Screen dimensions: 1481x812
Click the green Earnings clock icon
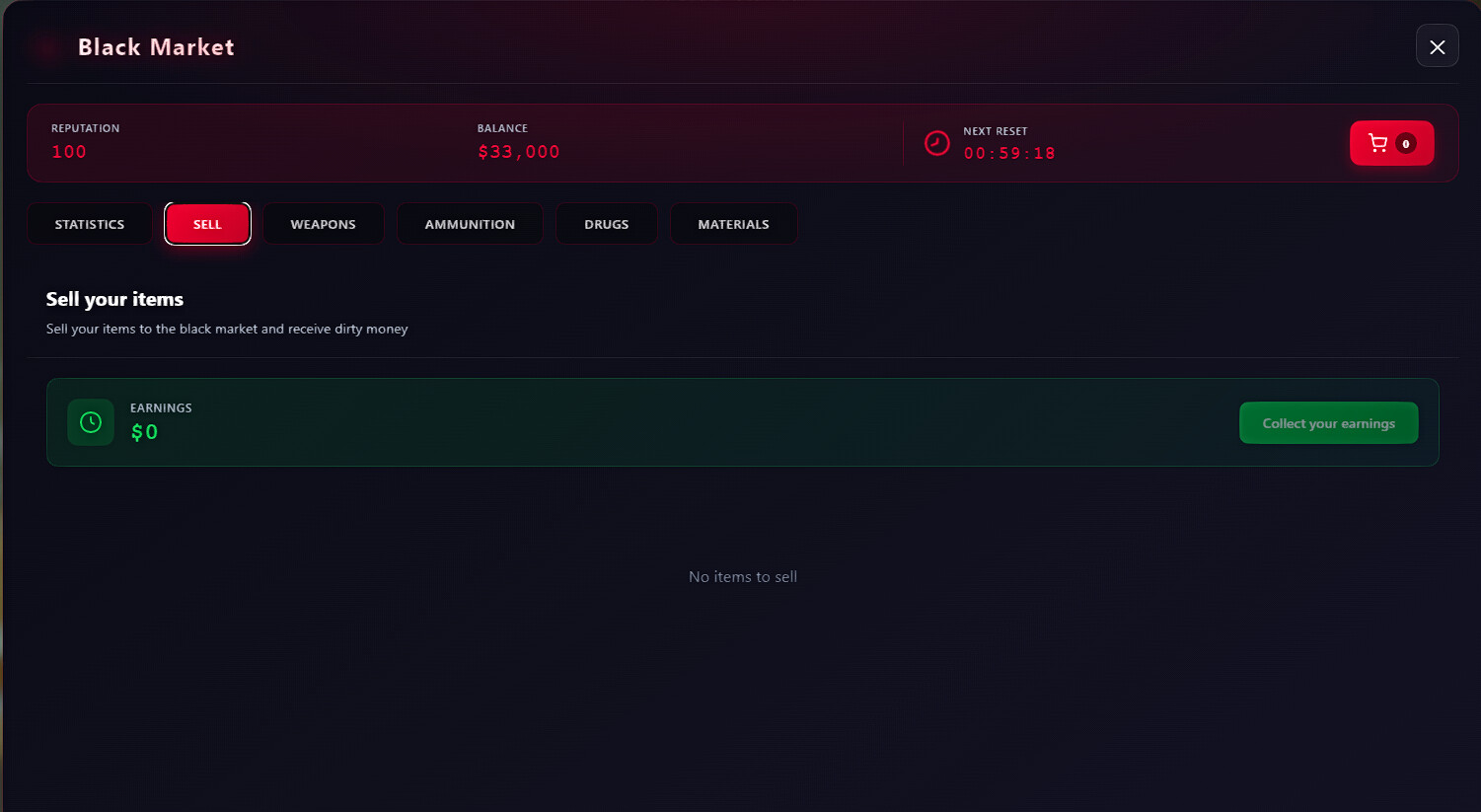coord(91,422)
